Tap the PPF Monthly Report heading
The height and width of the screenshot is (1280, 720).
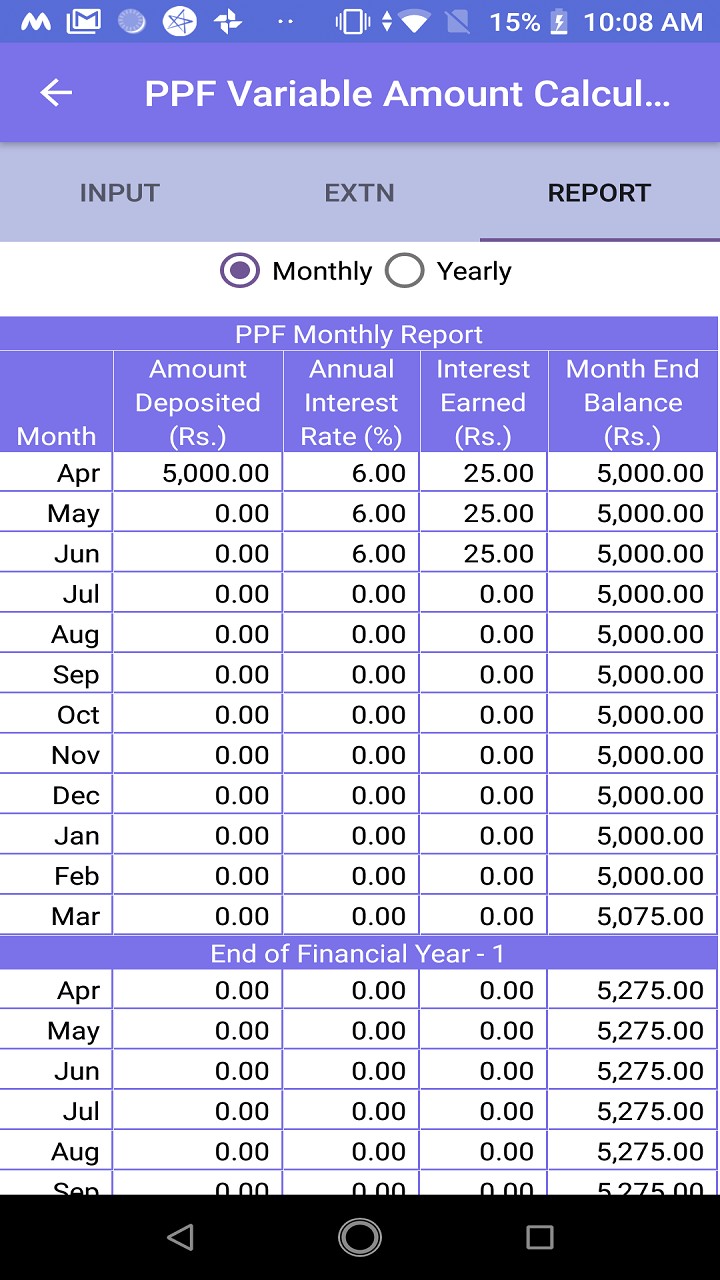pos(359,334)
